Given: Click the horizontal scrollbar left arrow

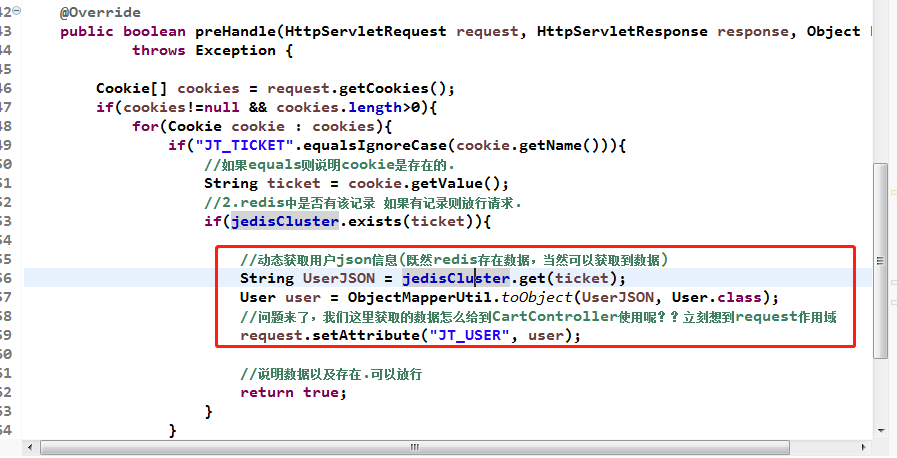Looking at the screenshot, I should tap(30, 447).
